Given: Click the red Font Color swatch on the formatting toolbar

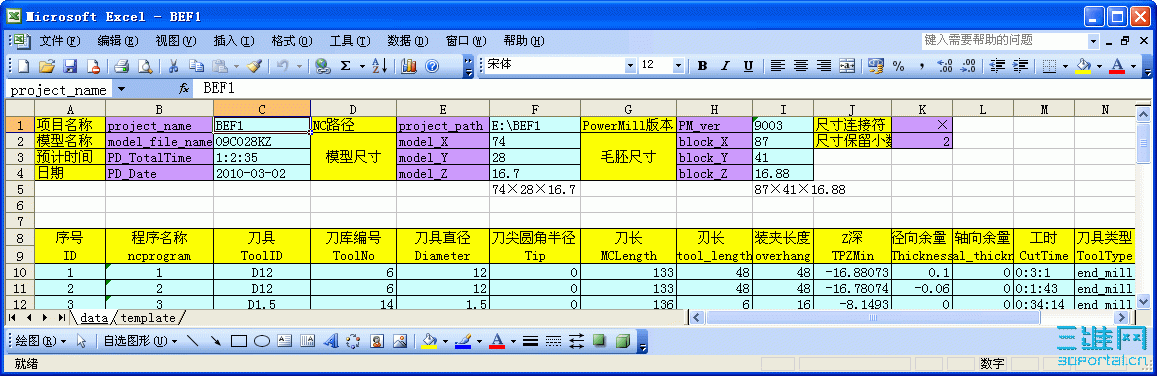Looking at the screenshot, I should 1117,66.
